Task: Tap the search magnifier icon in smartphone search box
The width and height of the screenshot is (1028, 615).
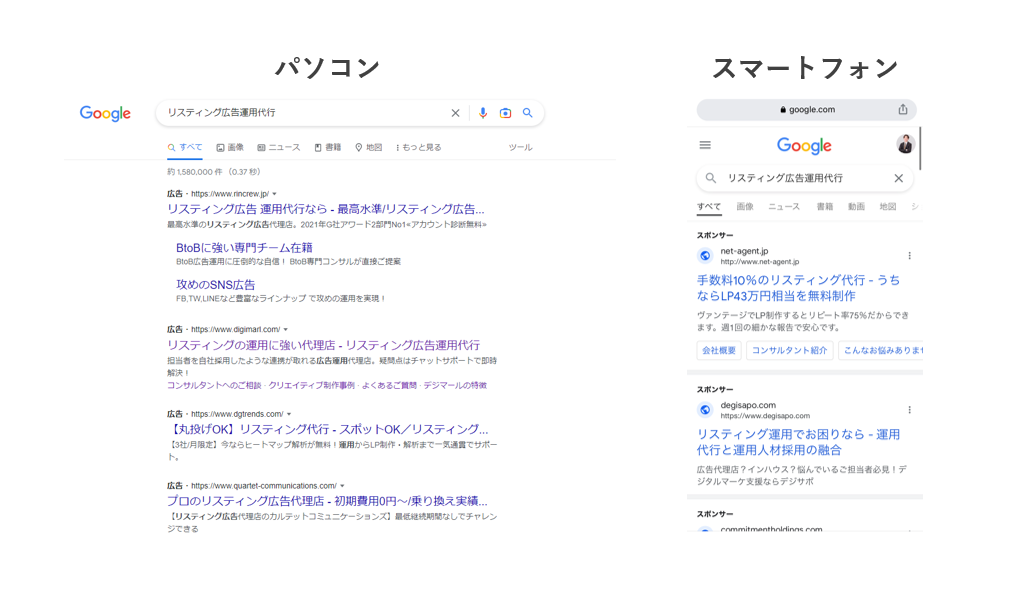Action: pos(711,178)
